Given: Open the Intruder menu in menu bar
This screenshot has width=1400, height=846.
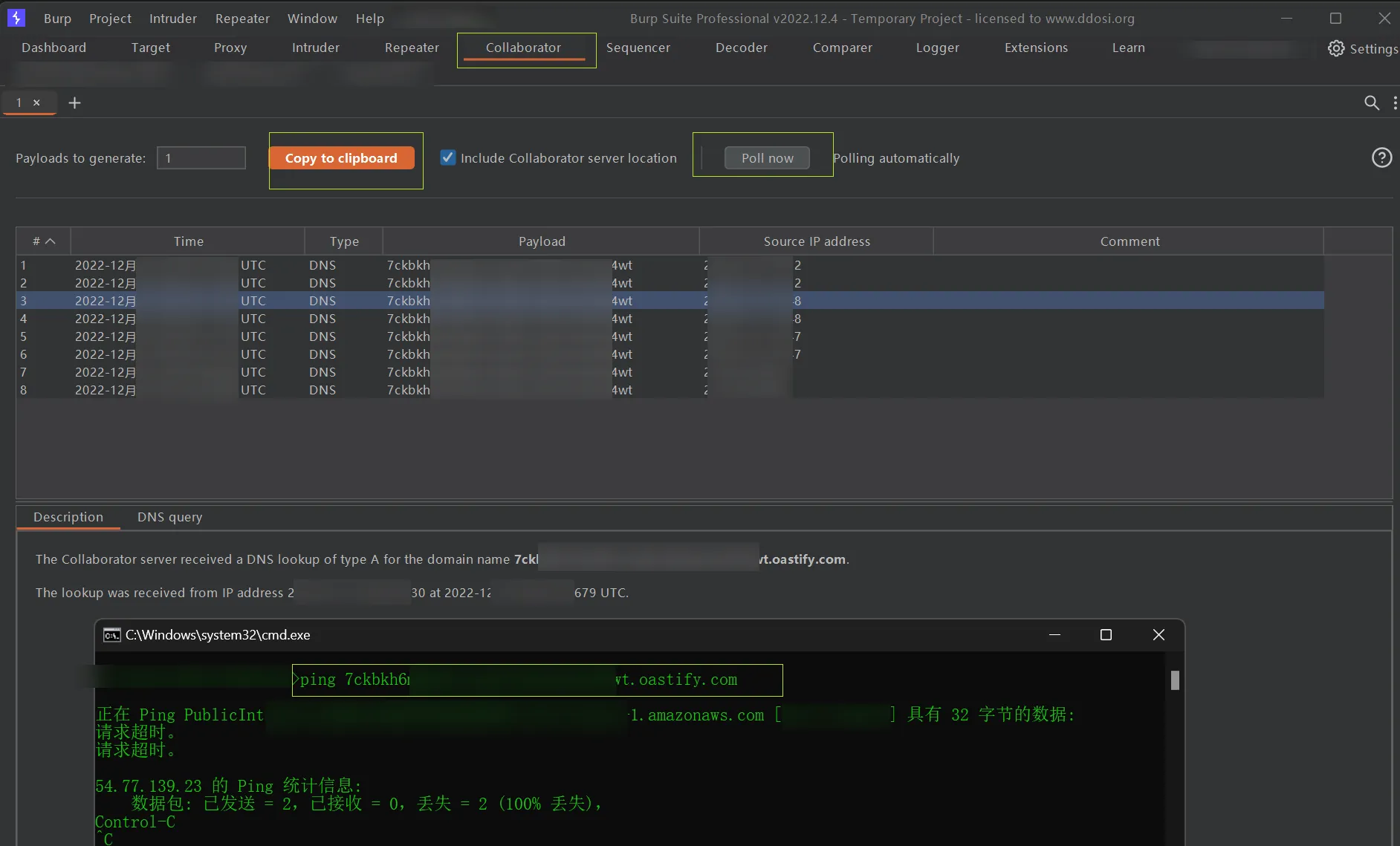Looking at the screenshot, I should tap(172, 19).
